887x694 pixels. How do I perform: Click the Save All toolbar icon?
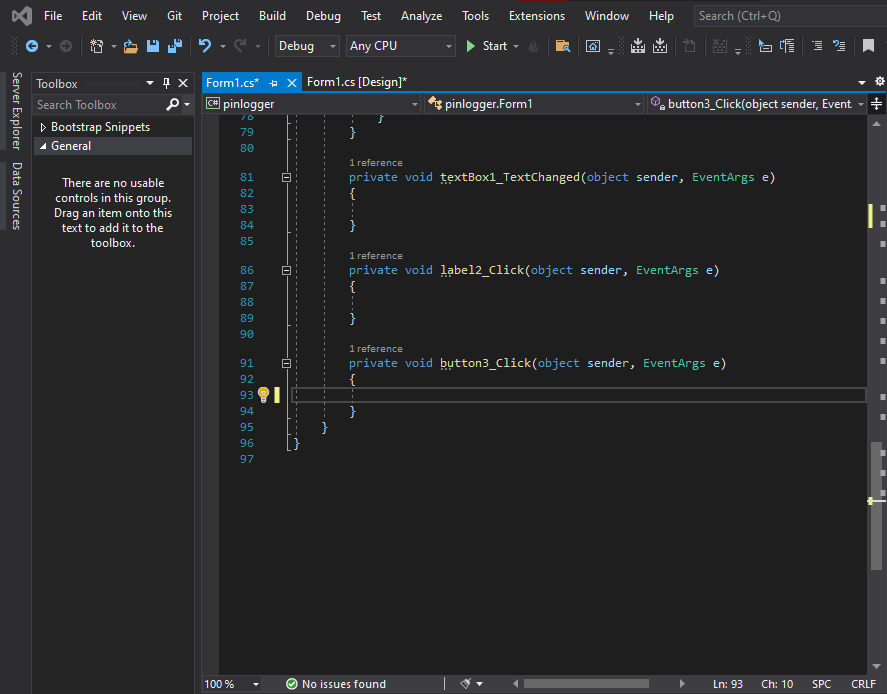click(174, 46)
